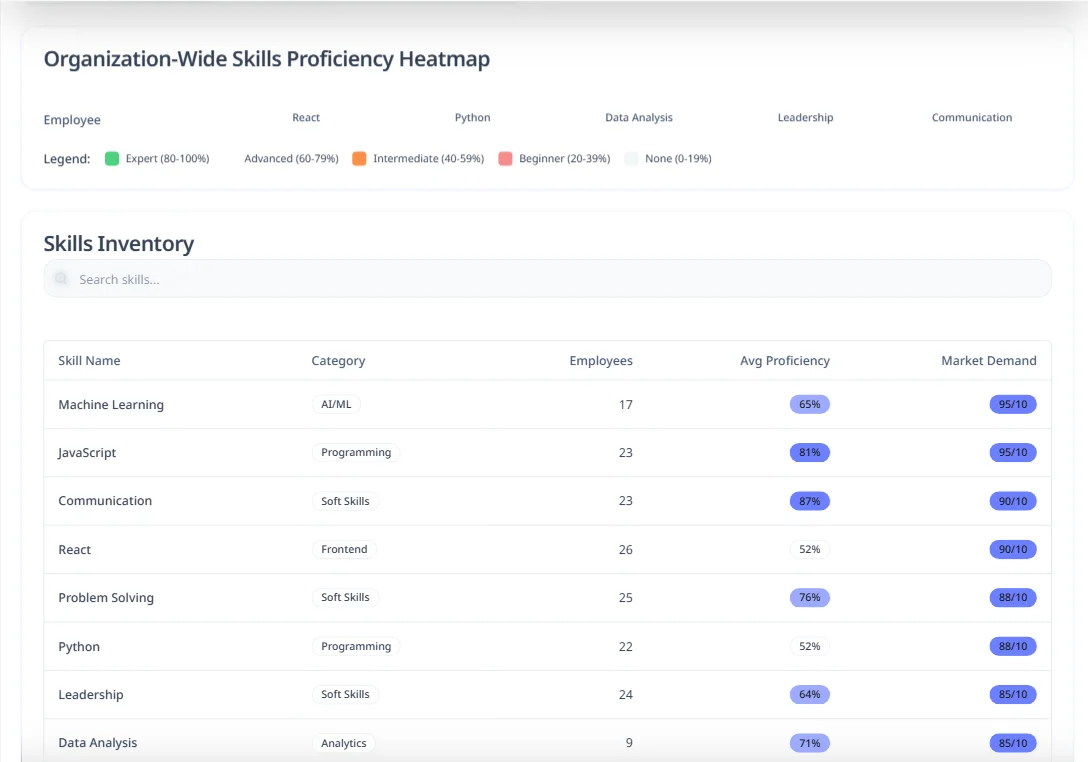Click Python's 52% proficiency badge
The height and width of the screenshot is (762, 1088).
click(x=810, y=646)
